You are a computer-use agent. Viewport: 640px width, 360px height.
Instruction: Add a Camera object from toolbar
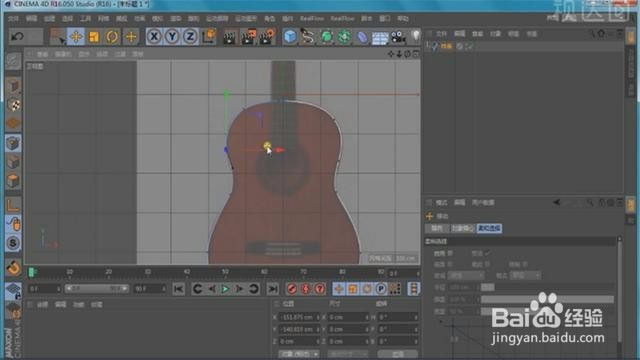[398, 38]
